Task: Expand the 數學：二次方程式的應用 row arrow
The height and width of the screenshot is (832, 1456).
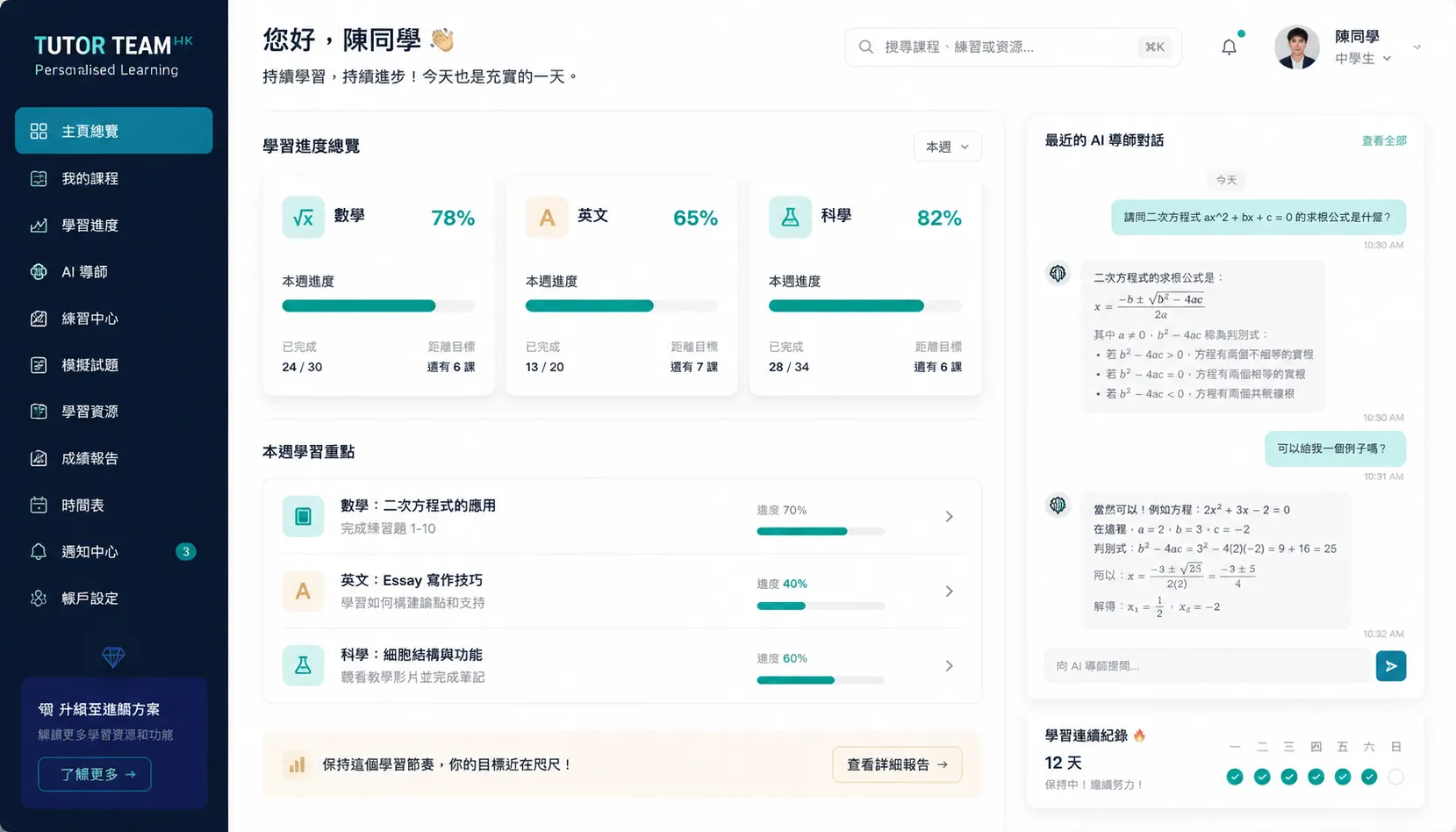Action: [x=949, y=516]
